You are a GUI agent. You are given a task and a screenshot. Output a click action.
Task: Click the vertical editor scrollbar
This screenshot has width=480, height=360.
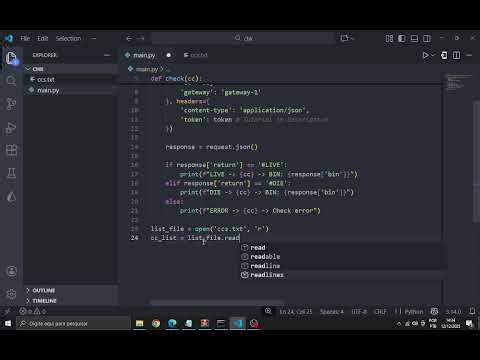[476, 162]
